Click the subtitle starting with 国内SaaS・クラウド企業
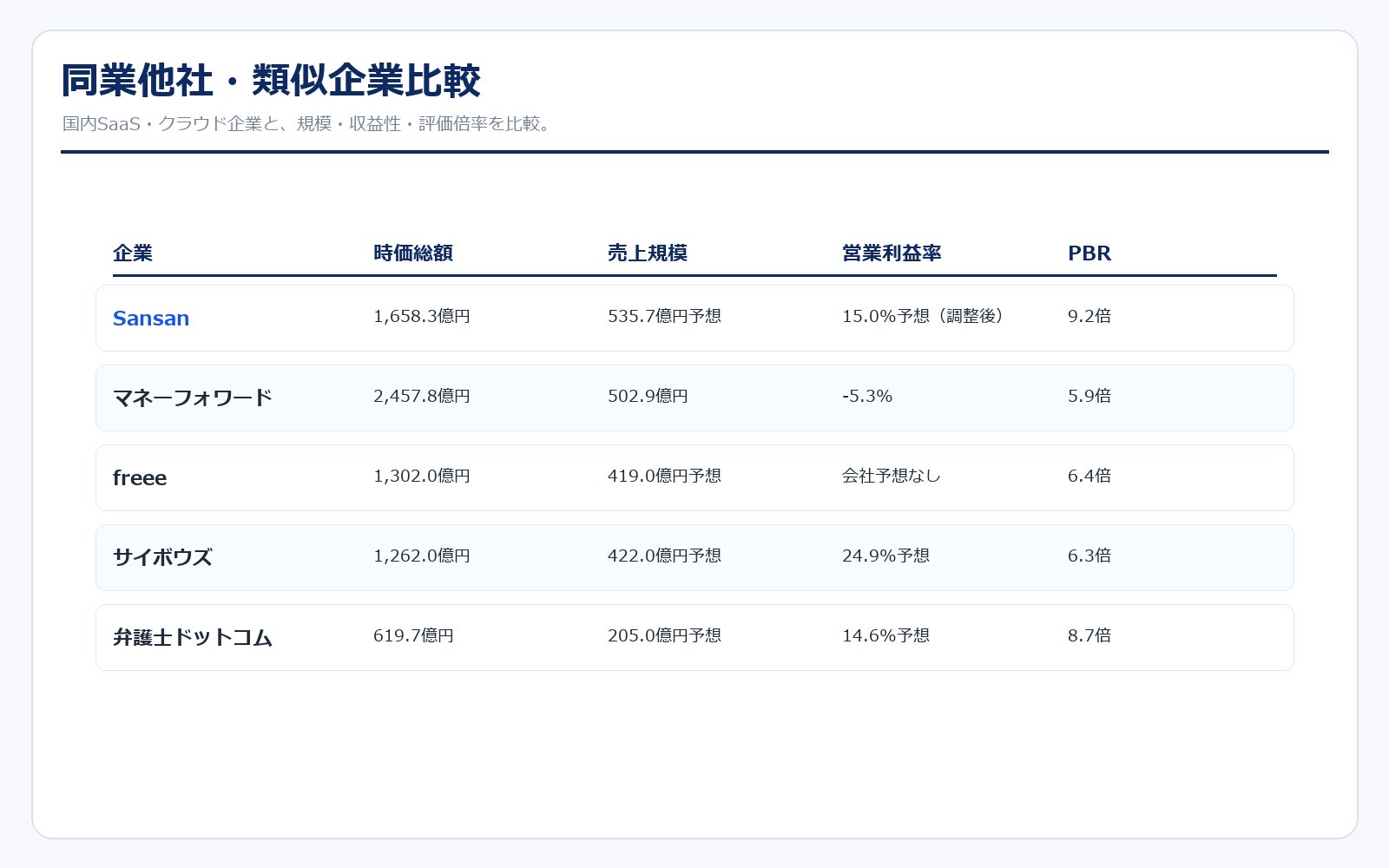The width and height of the screenshot is (1389, 868). [308, 124]
